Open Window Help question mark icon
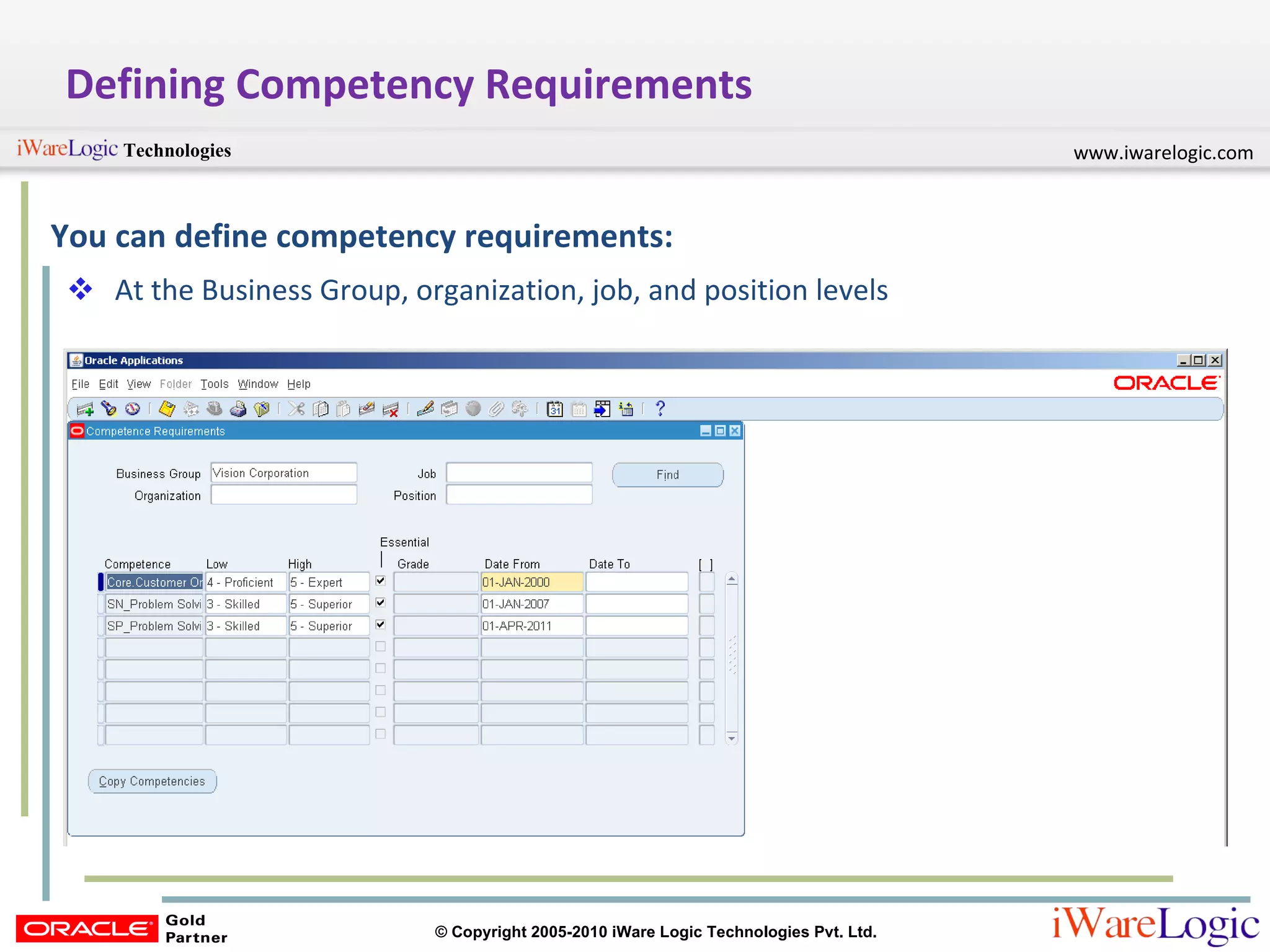 coord(660,409)
